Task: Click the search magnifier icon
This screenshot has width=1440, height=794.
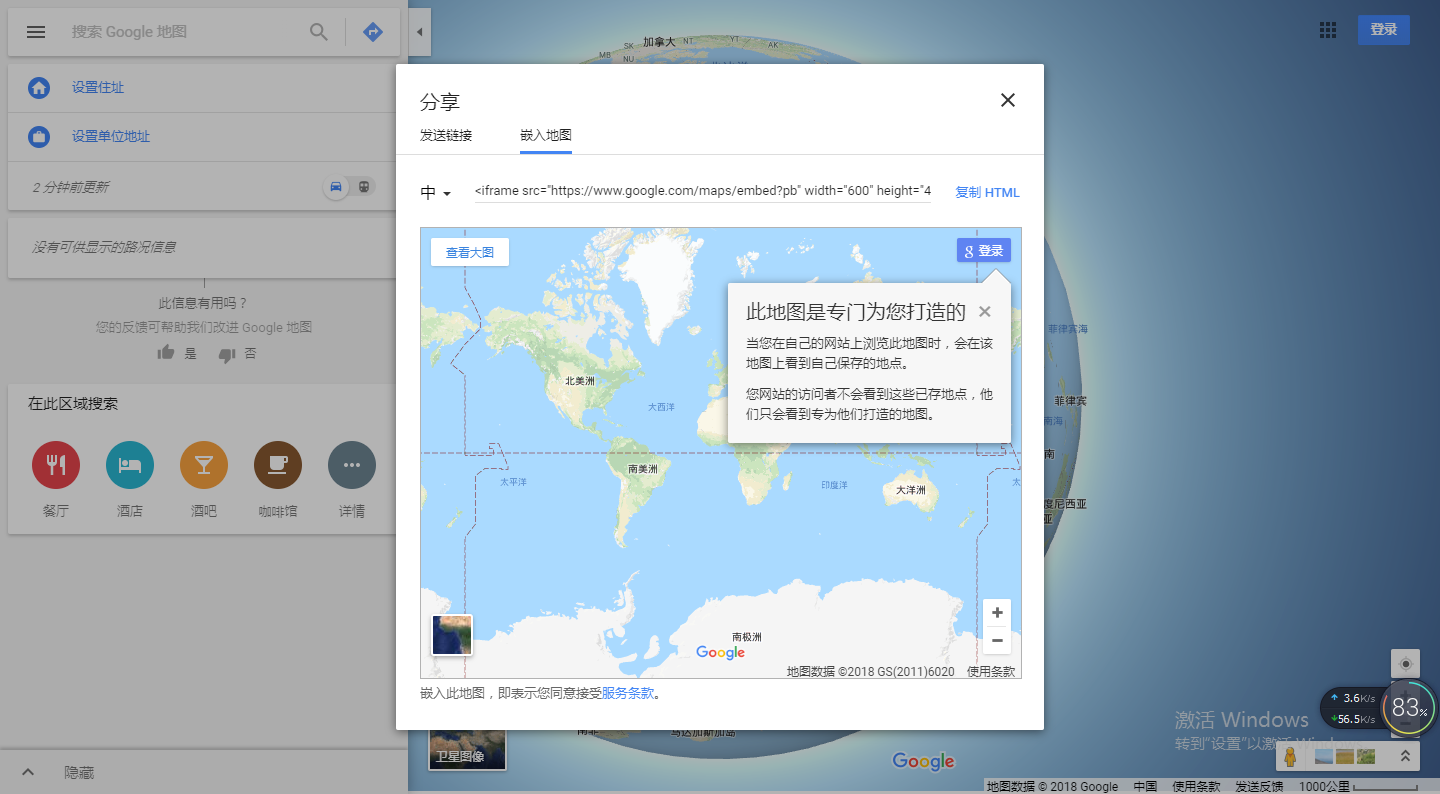Action: click(x=319, y=32)
